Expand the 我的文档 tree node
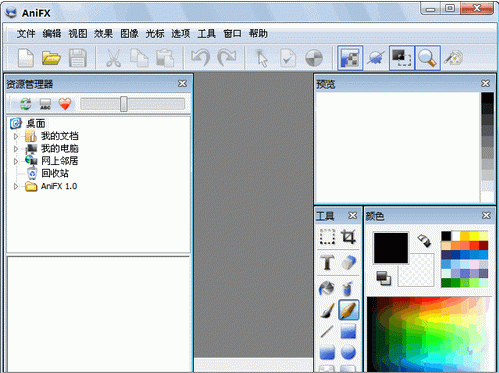499x373 pixels. coord(16,136)
